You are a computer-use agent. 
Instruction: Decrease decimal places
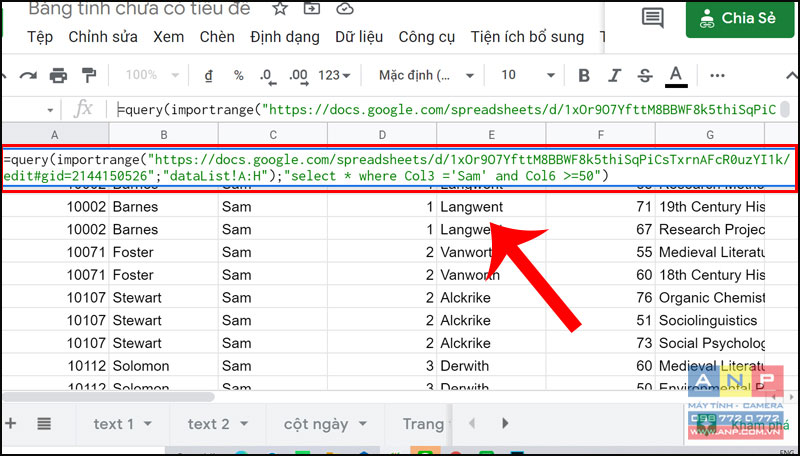[267, 77]
